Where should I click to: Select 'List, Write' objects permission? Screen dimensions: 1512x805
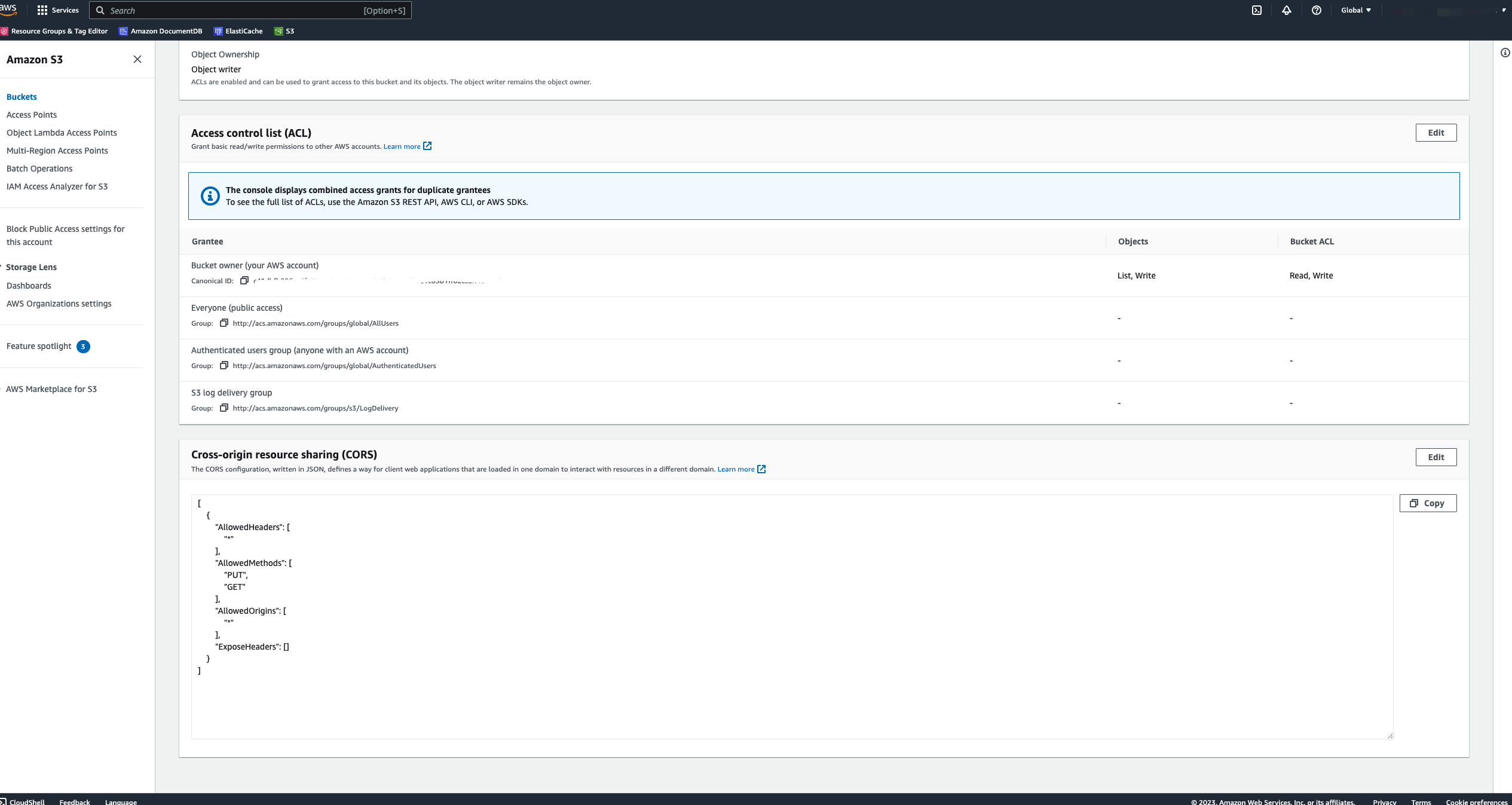pyautogui.click(x=1136, y=276)
